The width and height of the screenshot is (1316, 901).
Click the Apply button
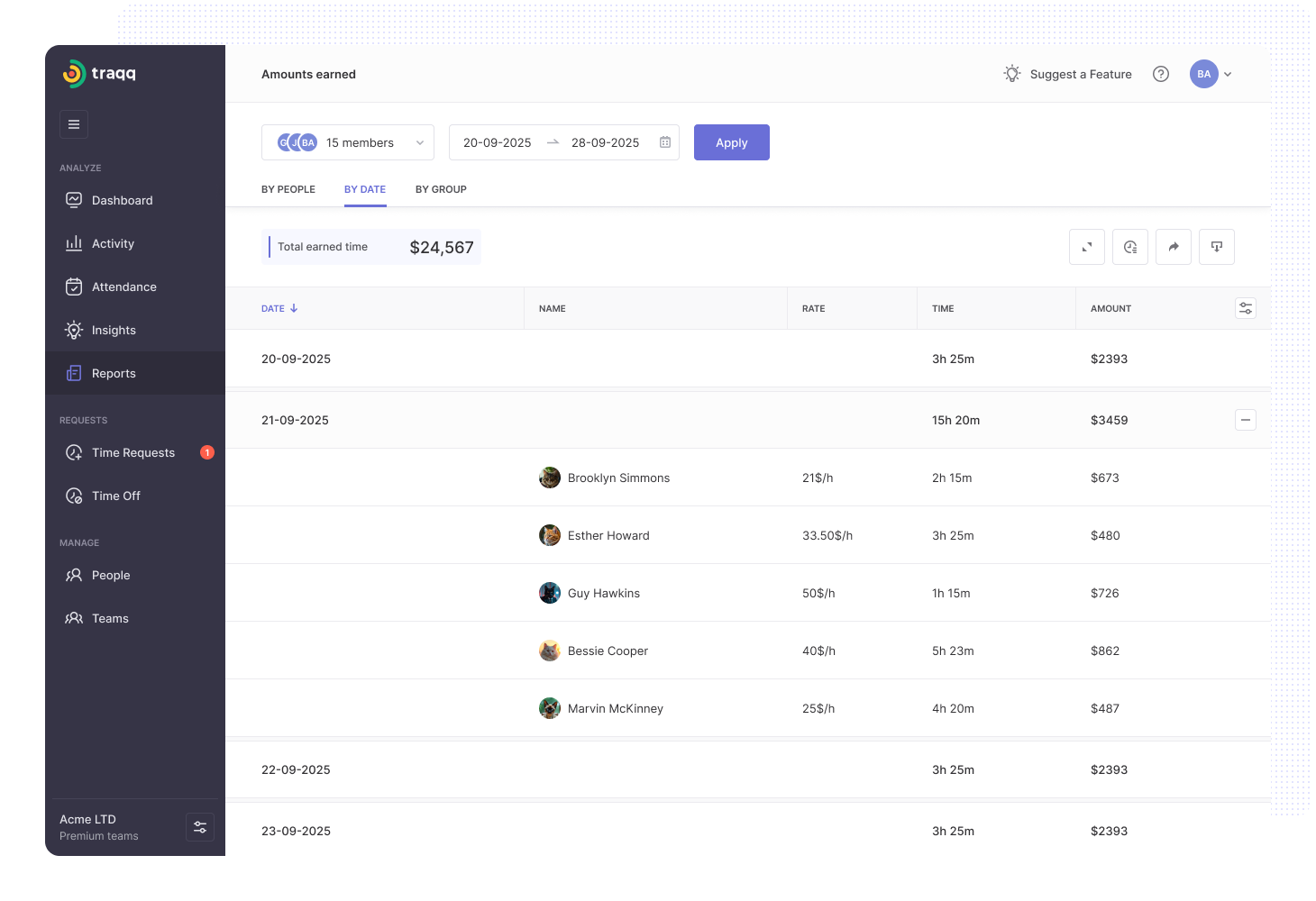pos(732,142)
